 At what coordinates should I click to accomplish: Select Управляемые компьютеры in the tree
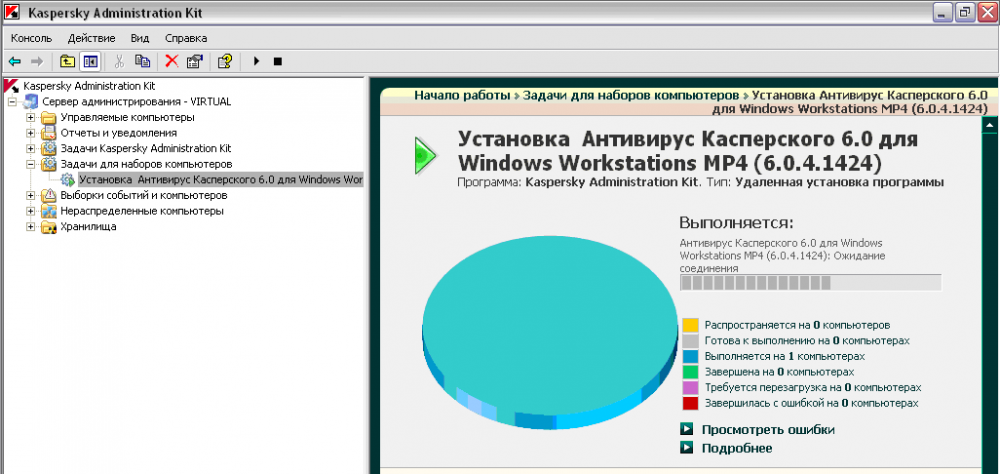(128, 117)
